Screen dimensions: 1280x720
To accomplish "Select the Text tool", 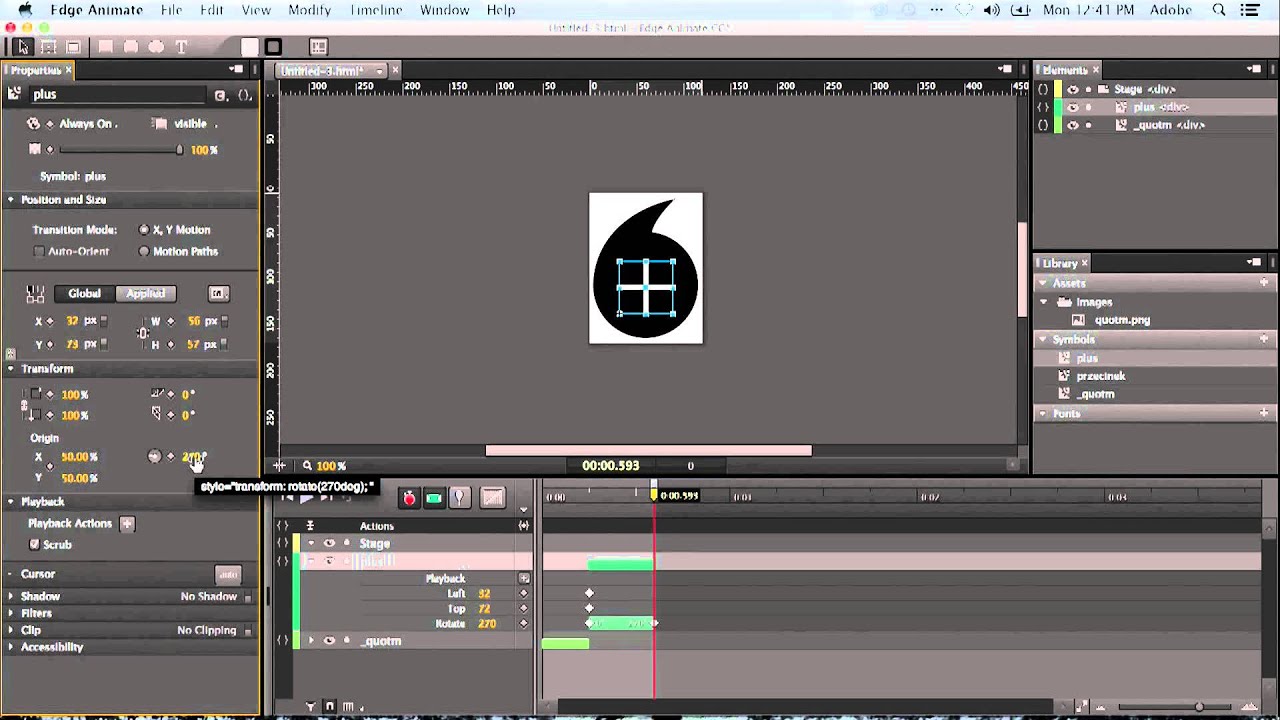I will pos(181,47).
